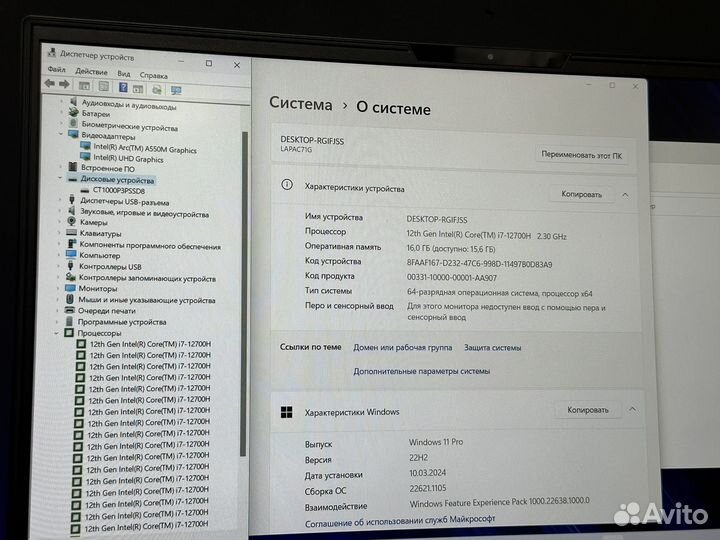The width and height of the screenshot is (720, 540).
Task: Click Переименовать этот ПК button
Action: point(581,155)
